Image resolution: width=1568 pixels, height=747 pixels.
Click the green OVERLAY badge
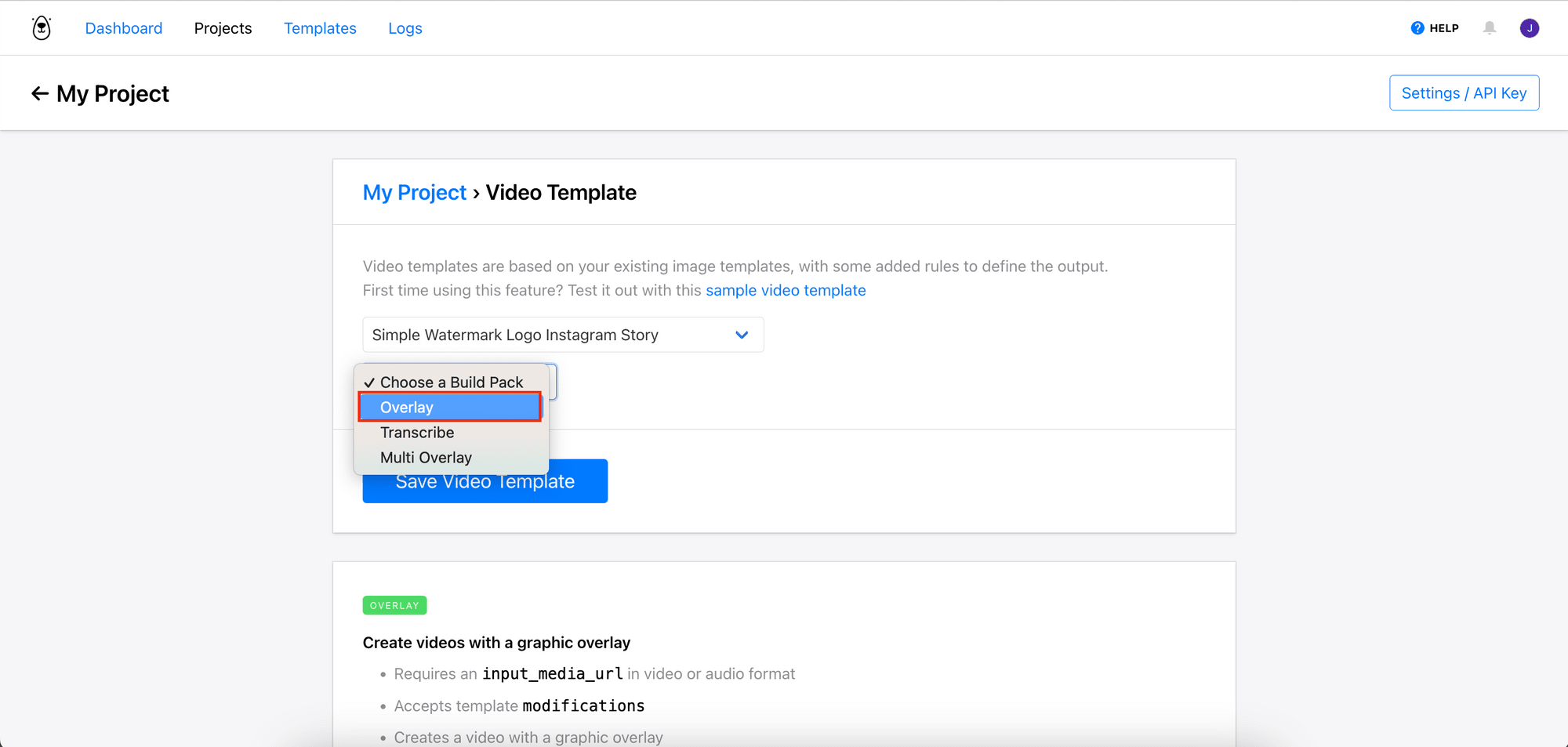394,606
